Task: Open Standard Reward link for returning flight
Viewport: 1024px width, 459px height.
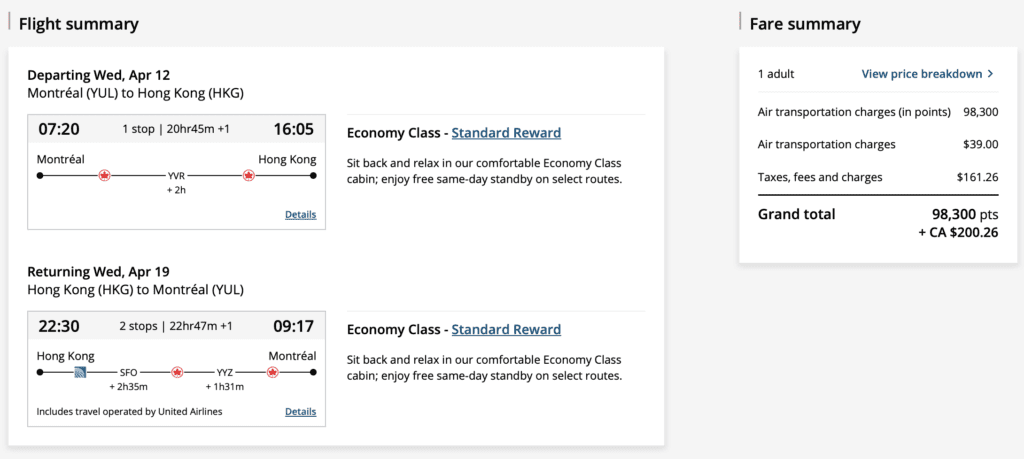Action: point(506,330)
